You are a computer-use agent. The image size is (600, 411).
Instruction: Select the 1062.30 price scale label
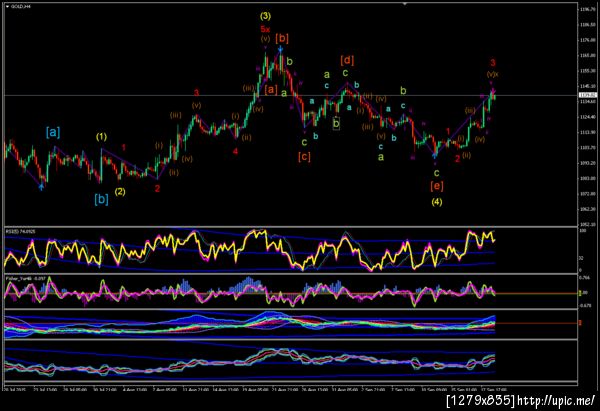(x=588, y=209)
